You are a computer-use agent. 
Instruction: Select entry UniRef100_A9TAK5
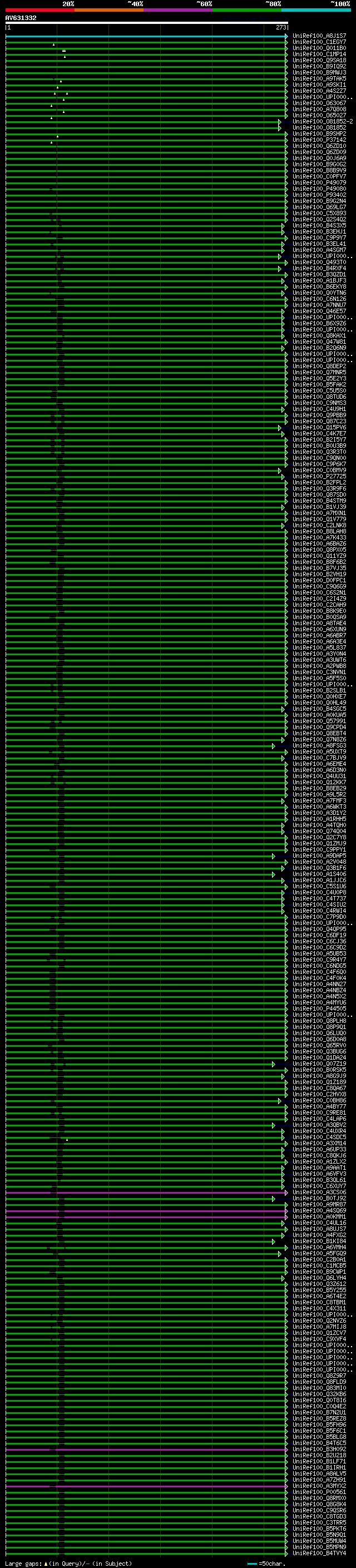pos(319,78)
